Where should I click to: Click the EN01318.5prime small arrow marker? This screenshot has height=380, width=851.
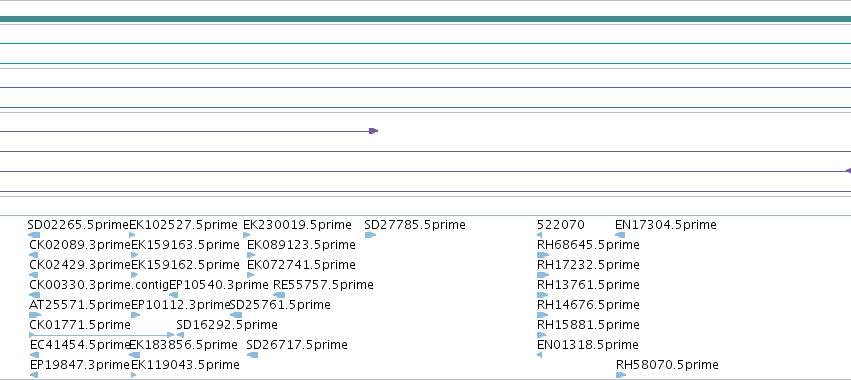[x=539, y=355]
